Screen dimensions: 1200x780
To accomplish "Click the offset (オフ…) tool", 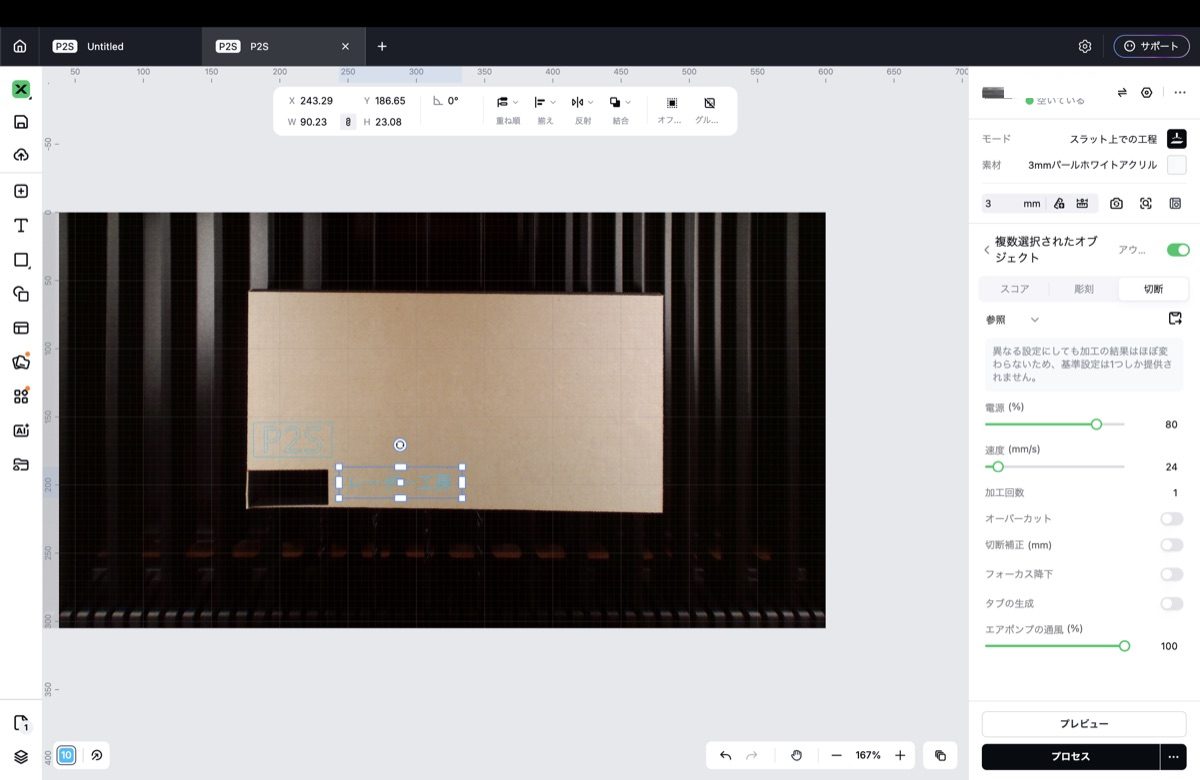I will 671,109.
